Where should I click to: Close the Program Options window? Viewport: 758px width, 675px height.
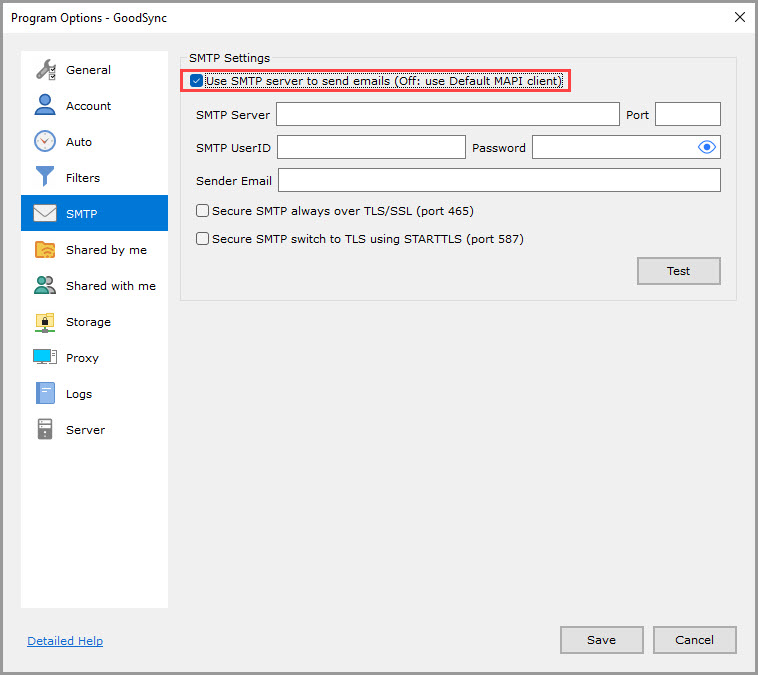point(740,17)
